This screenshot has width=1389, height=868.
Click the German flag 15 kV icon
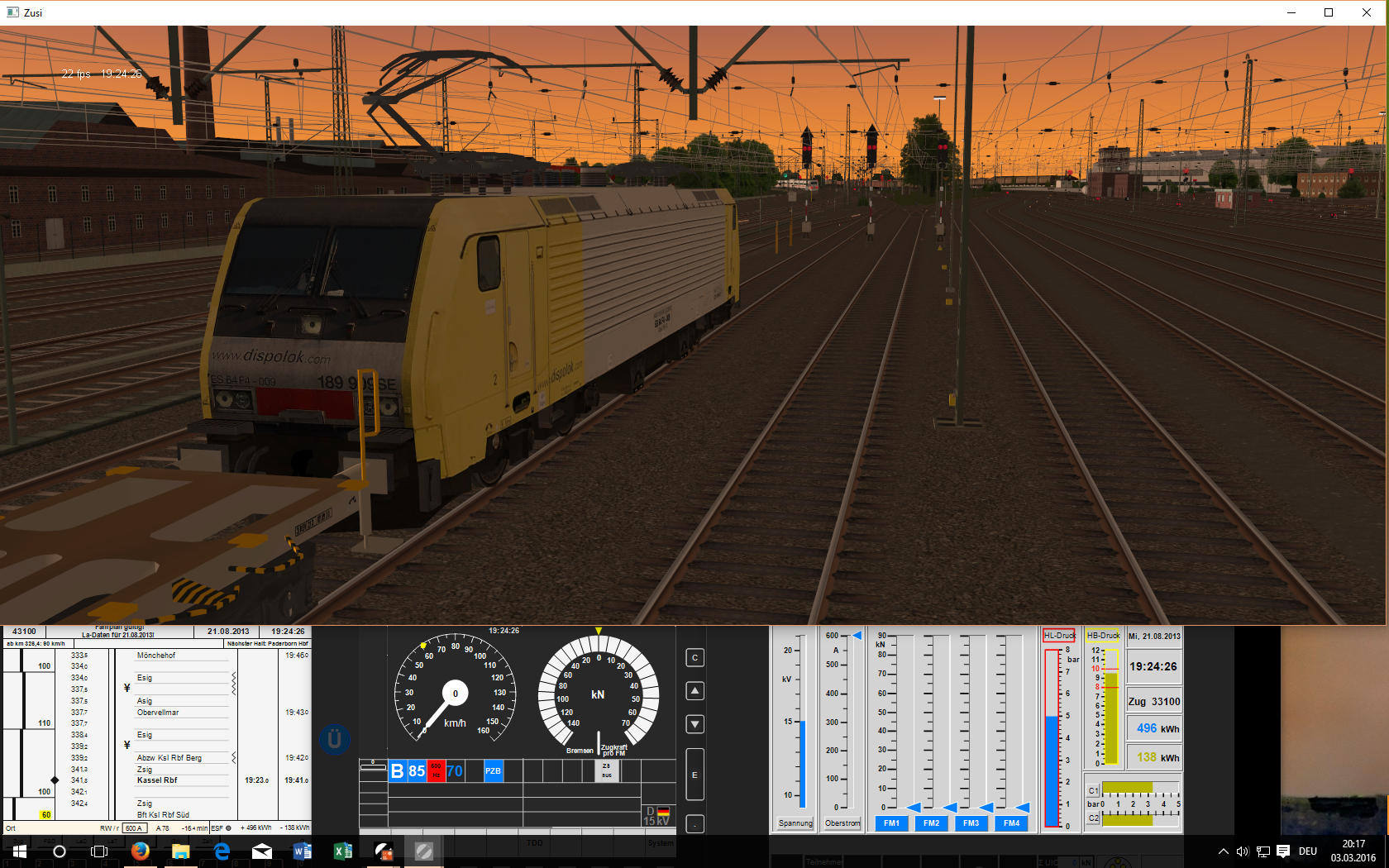point(658,816)
